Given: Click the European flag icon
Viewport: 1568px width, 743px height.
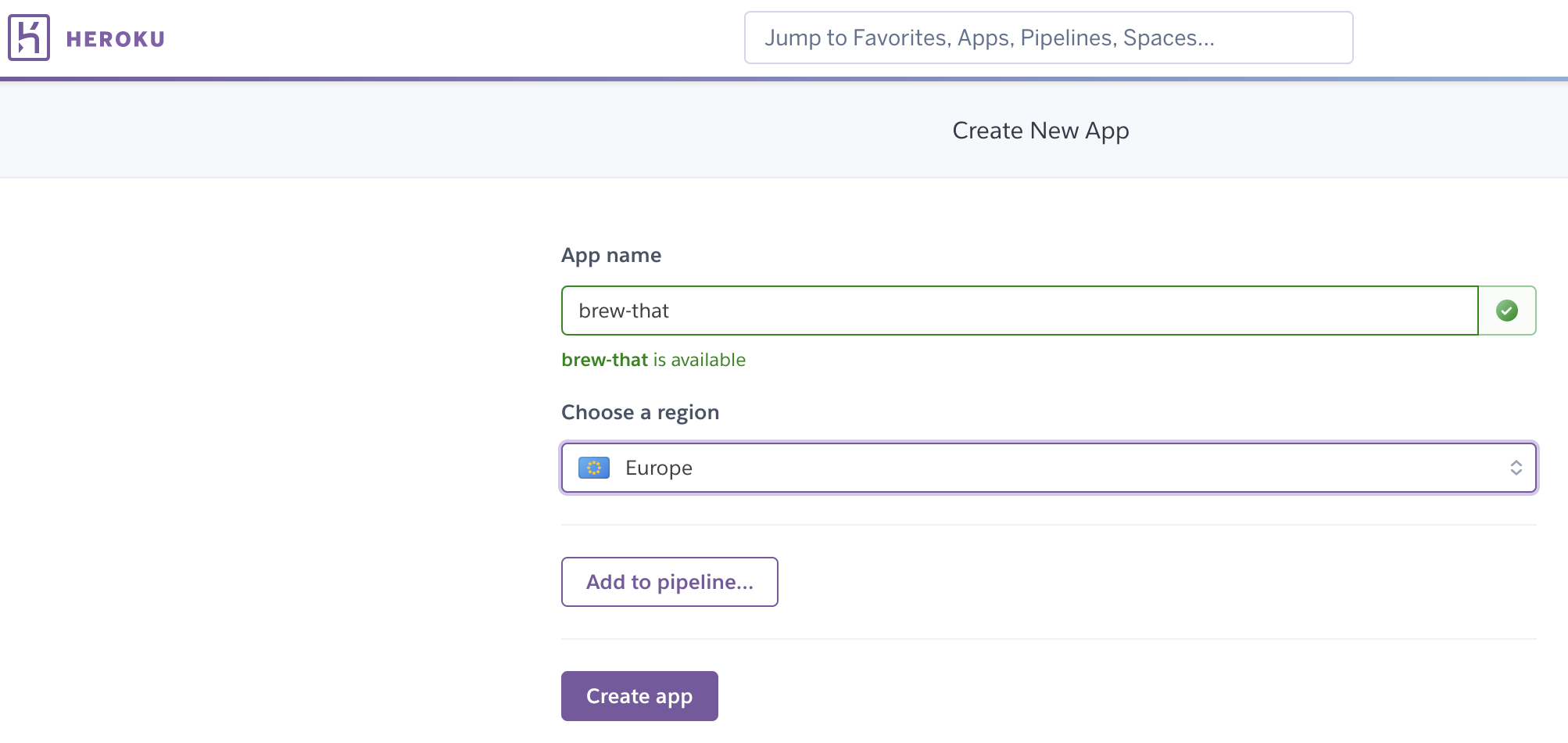Looking at the screenshot, I should click(594, 468).
